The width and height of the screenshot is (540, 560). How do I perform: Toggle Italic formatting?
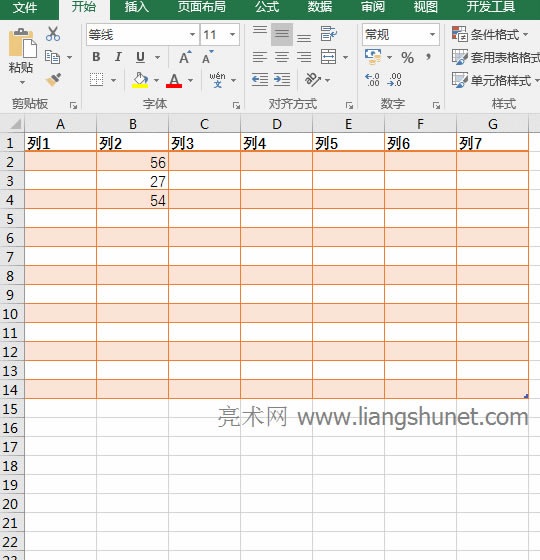[118, 57]
